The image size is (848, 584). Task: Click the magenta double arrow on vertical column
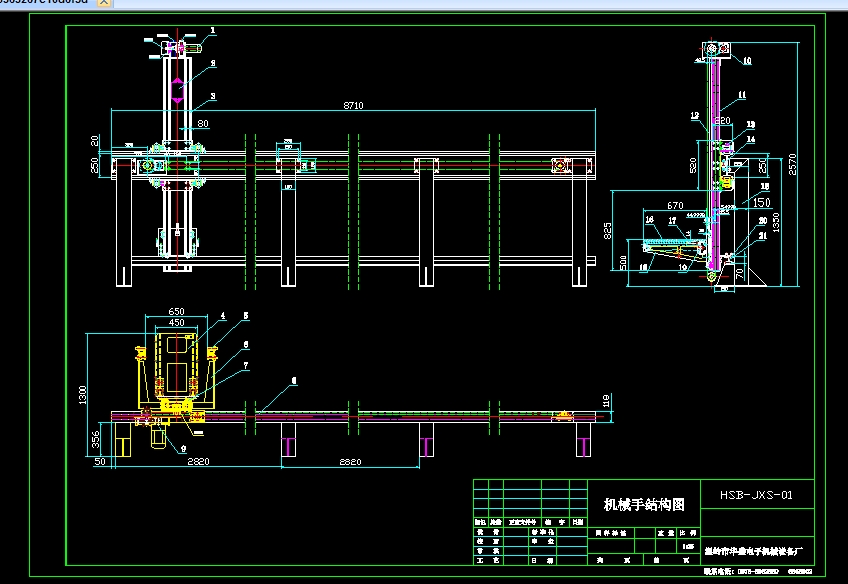click(x=178, y=90)
